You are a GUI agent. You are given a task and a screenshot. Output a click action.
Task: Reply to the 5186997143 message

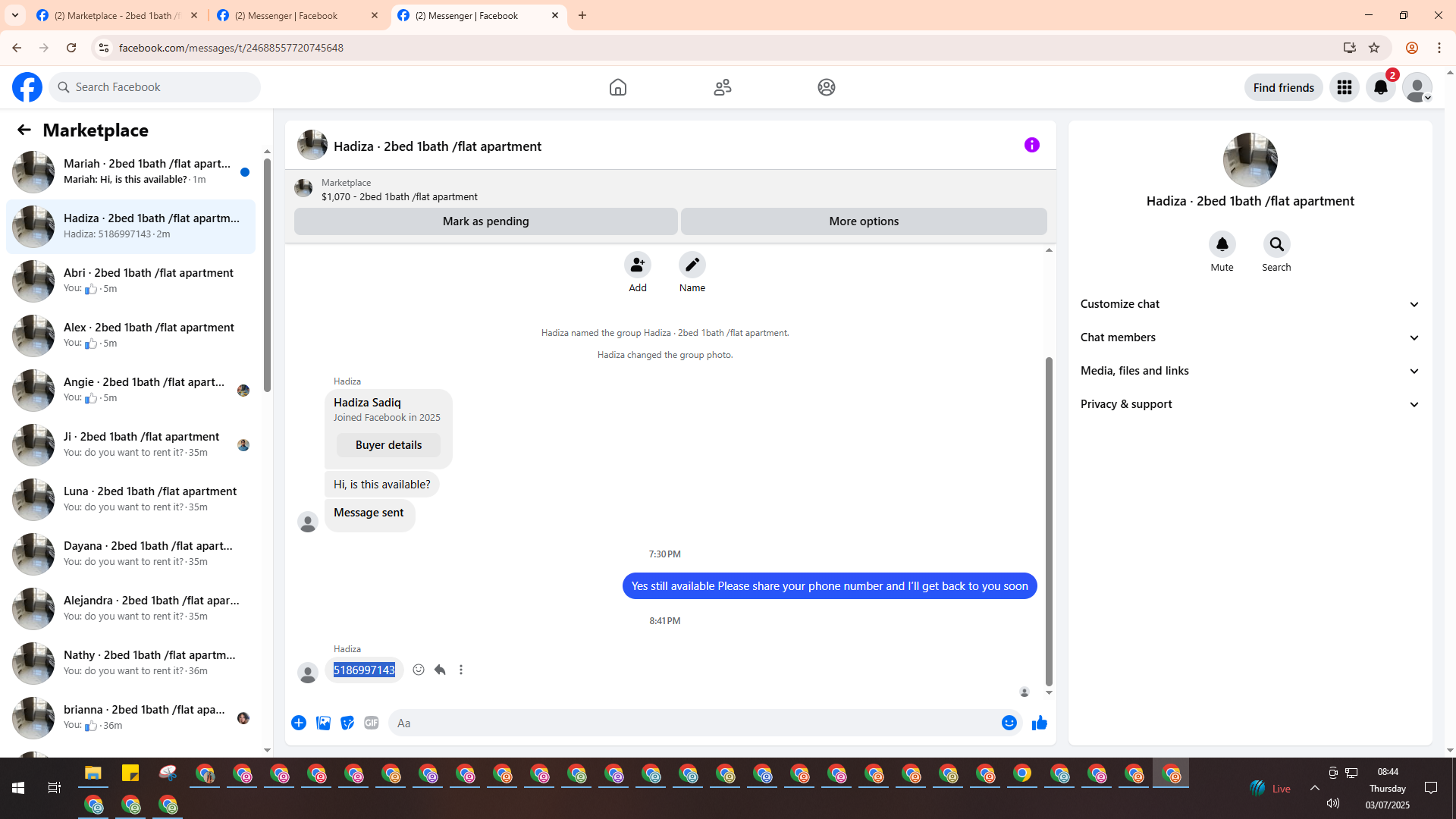coord(440,670)
